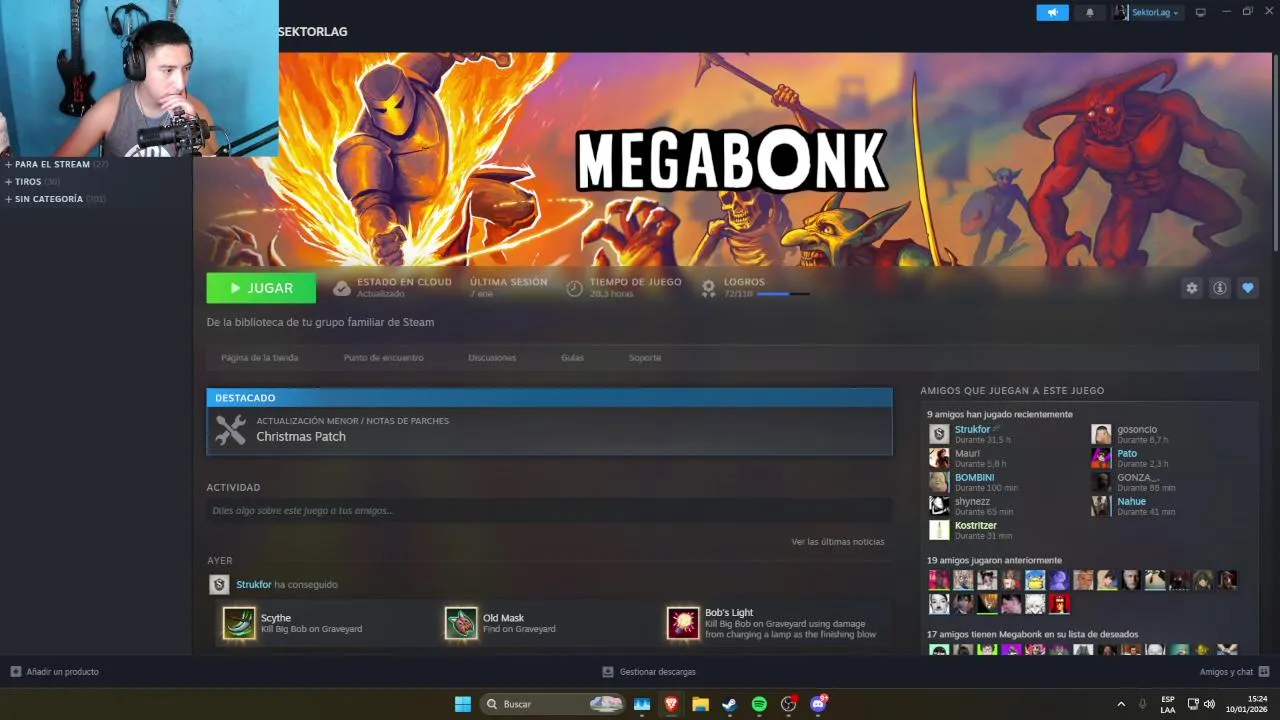Open File Explorer from taskbar
Viewport: 1280px width, 720px height.
(x=700, y=704)
